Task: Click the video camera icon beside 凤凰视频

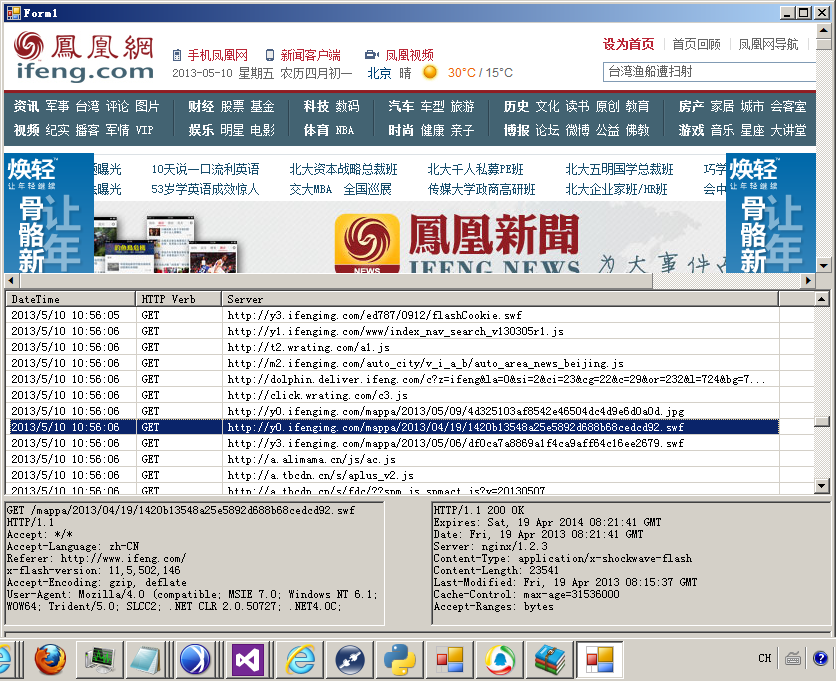Action: point(371,55)
